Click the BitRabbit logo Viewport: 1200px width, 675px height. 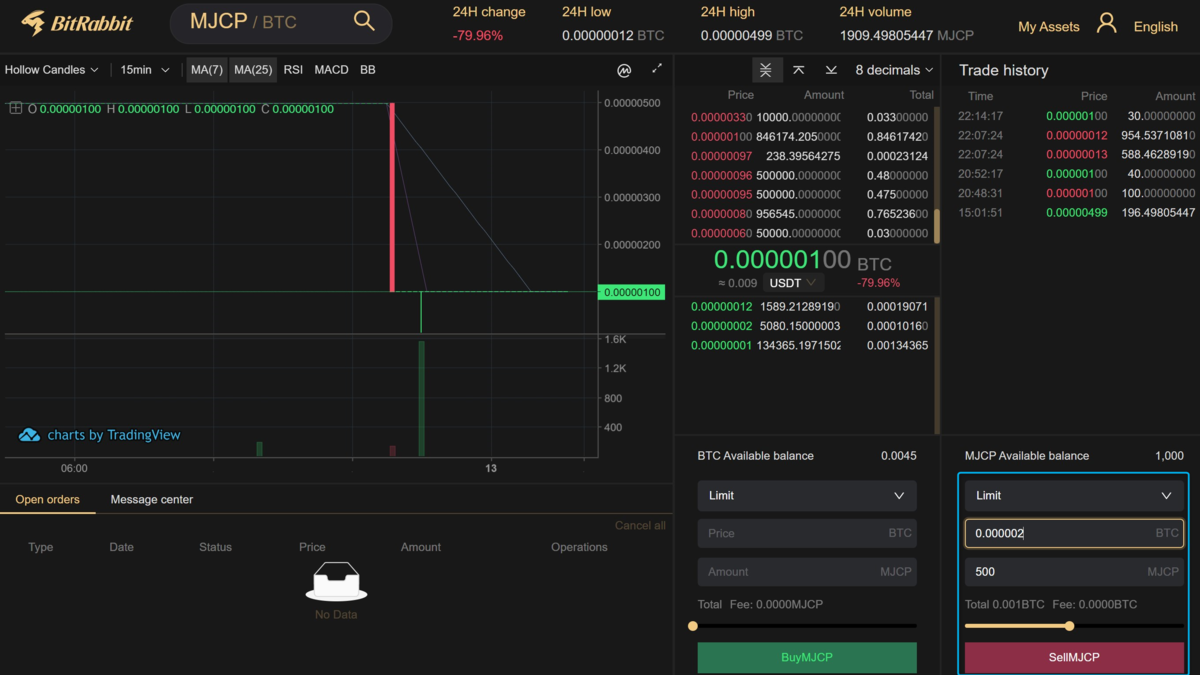point(77,22)
